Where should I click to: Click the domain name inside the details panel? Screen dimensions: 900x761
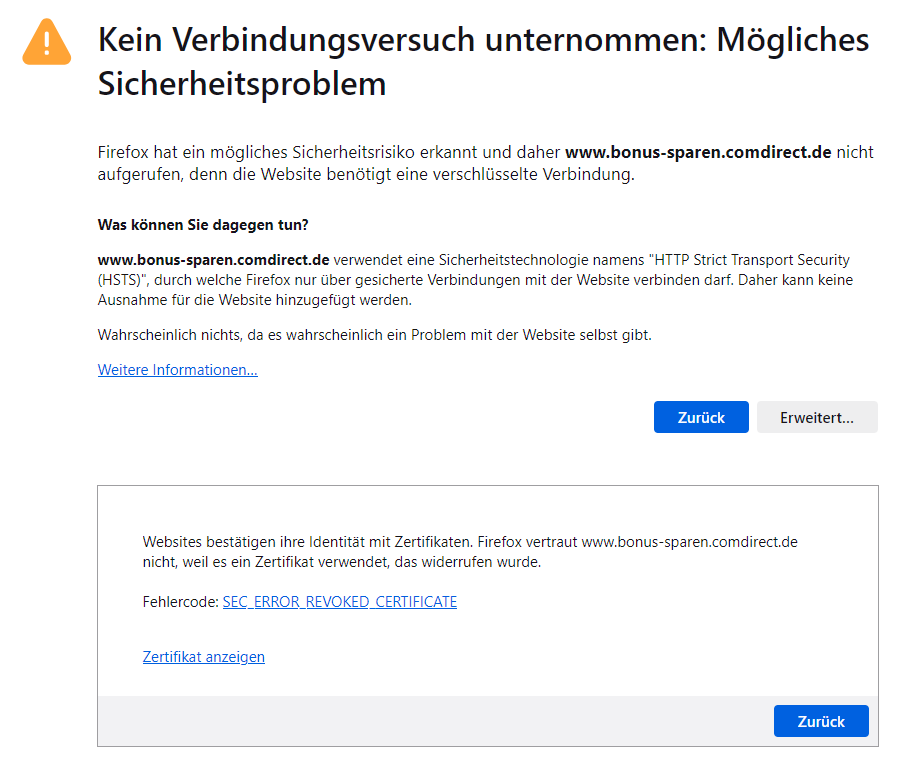coord(689,542)
